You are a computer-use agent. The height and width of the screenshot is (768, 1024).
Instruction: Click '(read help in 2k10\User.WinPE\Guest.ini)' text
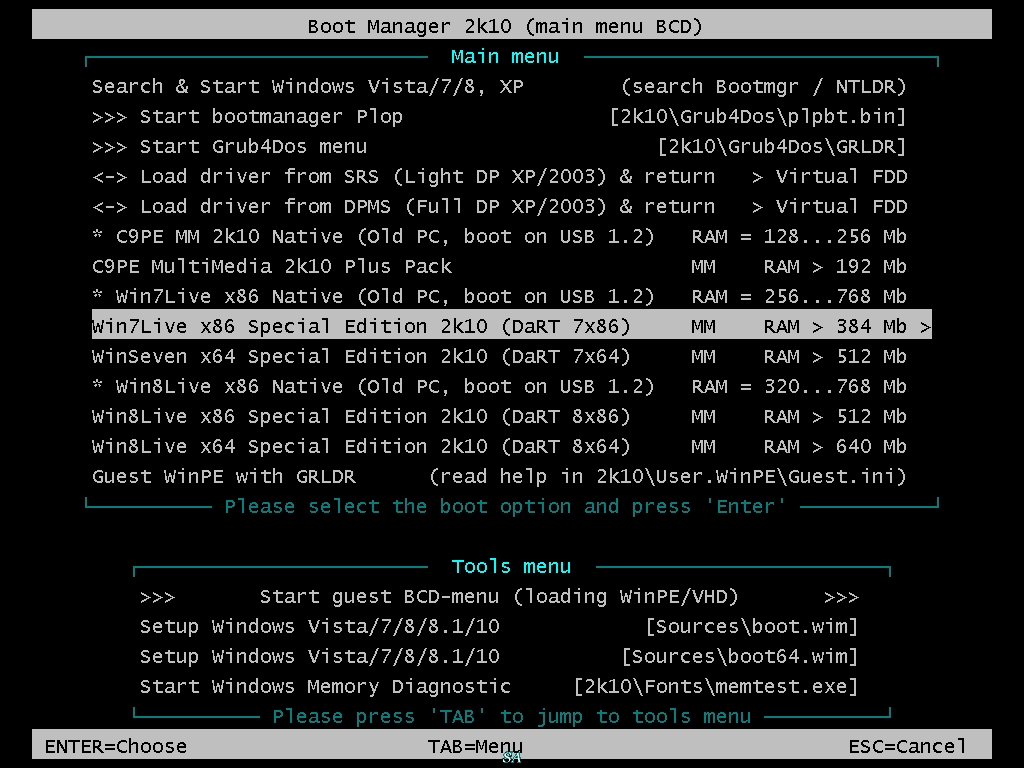coord(667,477)
